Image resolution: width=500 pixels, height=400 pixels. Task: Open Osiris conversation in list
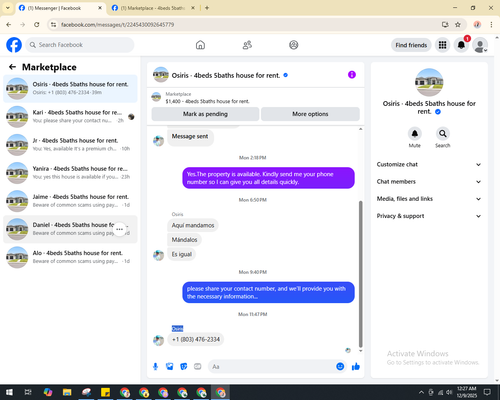click(x=70, y=88)
